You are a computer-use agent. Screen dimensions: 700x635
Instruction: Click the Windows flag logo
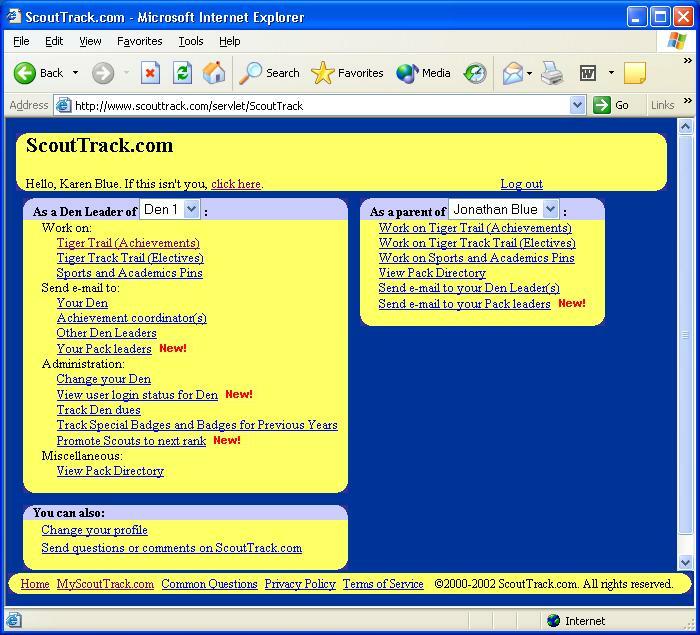(x=677, y=41)
